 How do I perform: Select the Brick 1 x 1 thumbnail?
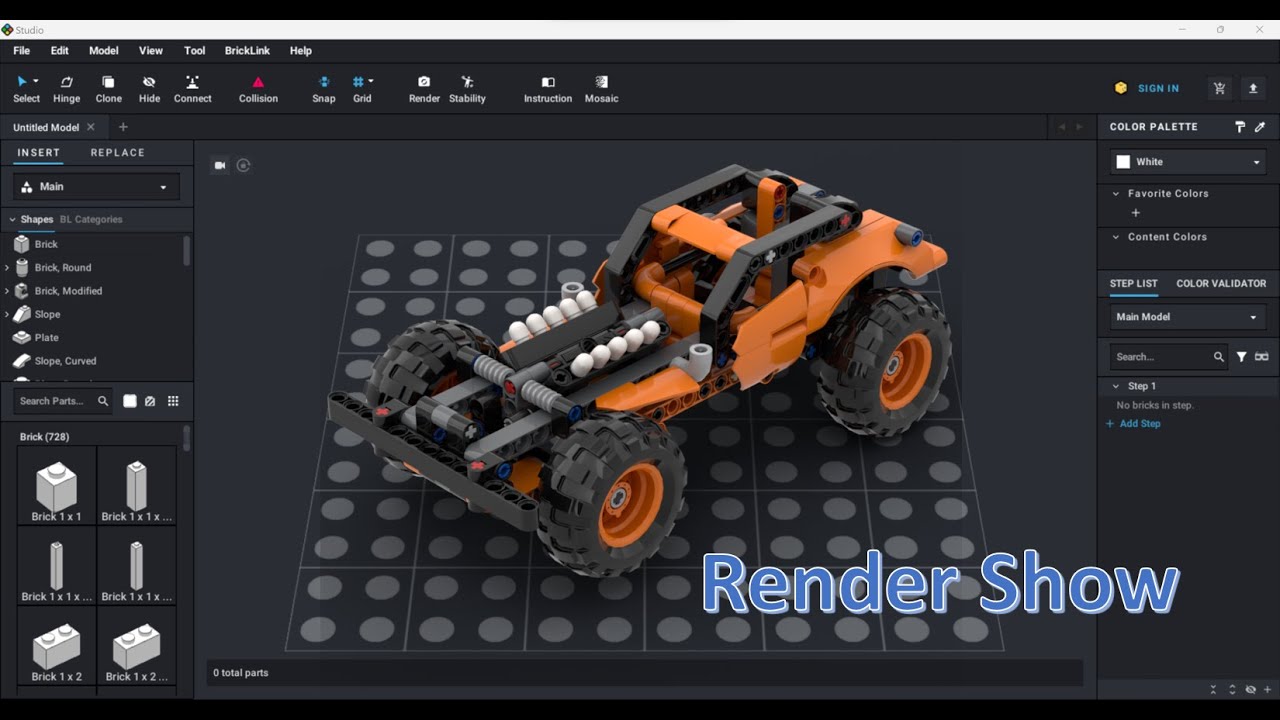click(x=57, y=486)
